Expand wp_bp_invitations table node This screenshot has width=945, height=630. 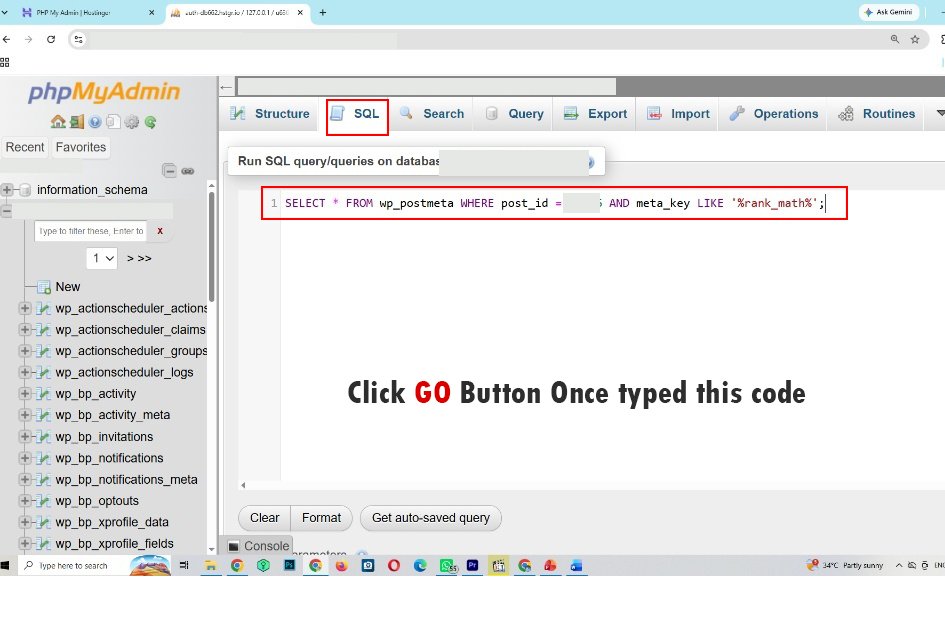tap(25, 436)
